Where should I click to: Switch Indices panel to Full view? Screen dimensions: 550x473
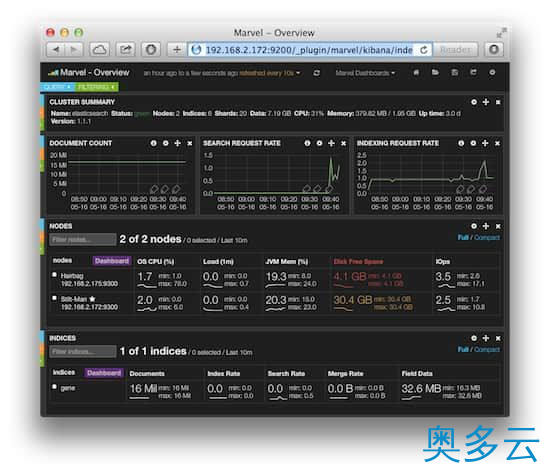point(463,349)
